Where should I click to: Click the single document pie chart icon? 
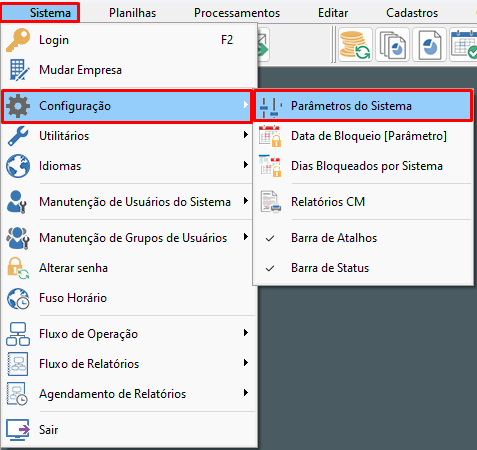429,45
